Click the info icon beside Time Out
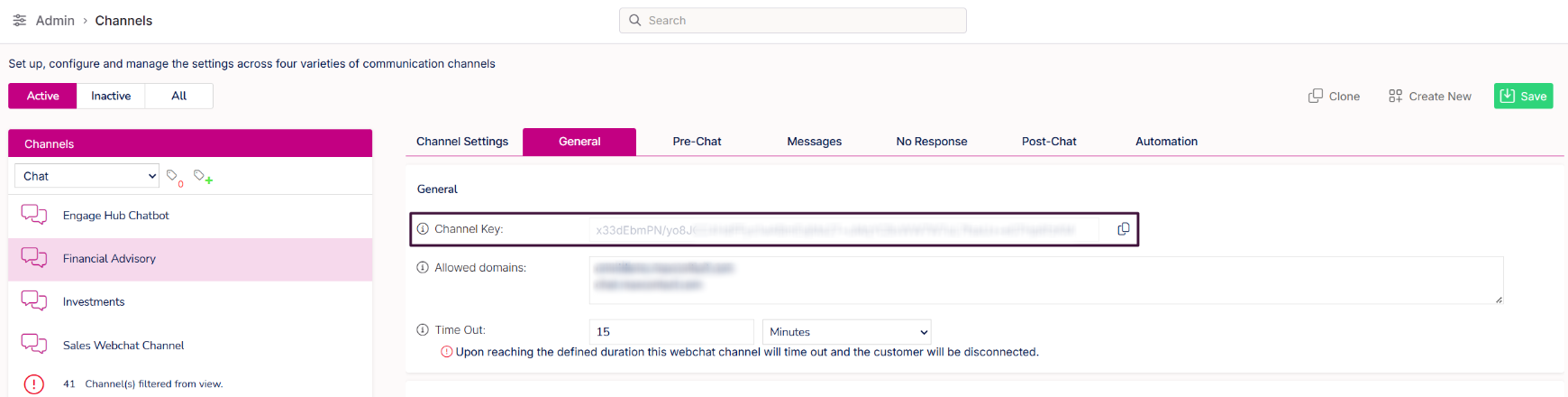Image resolution: width=1568 pixels, height=397 pixels. click(423, 330)
